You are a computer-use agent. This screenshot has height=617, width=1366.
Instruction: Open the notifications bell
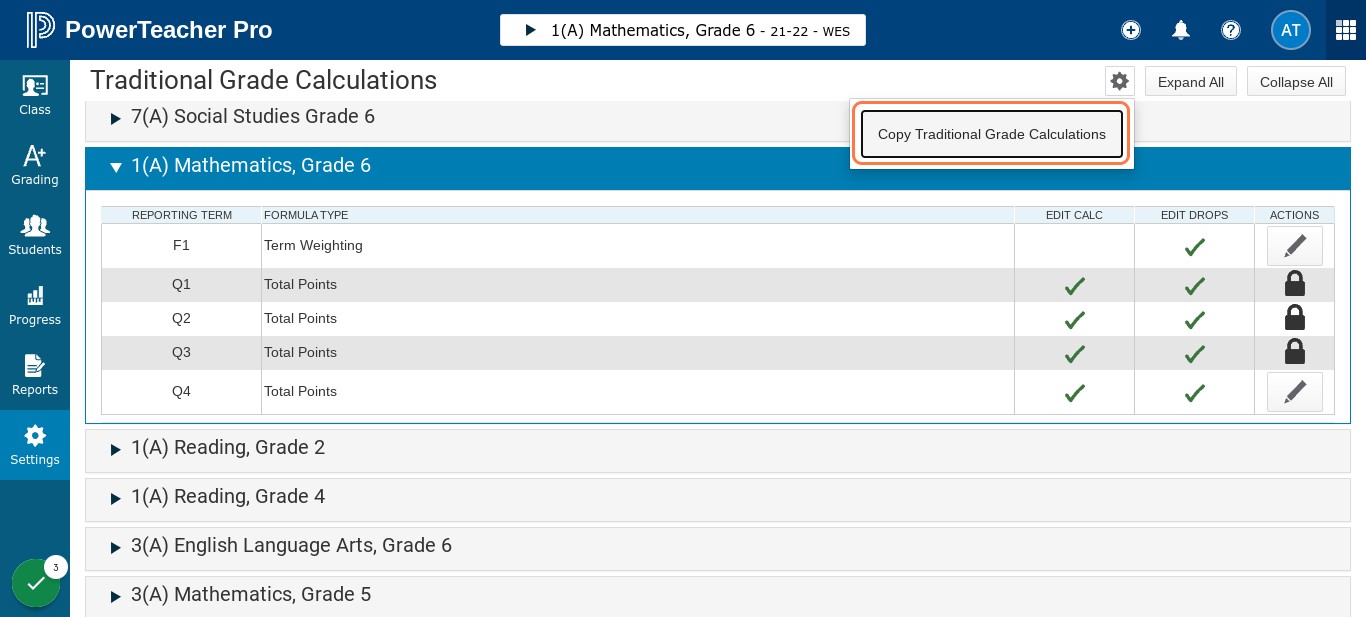coord(1181,30)
